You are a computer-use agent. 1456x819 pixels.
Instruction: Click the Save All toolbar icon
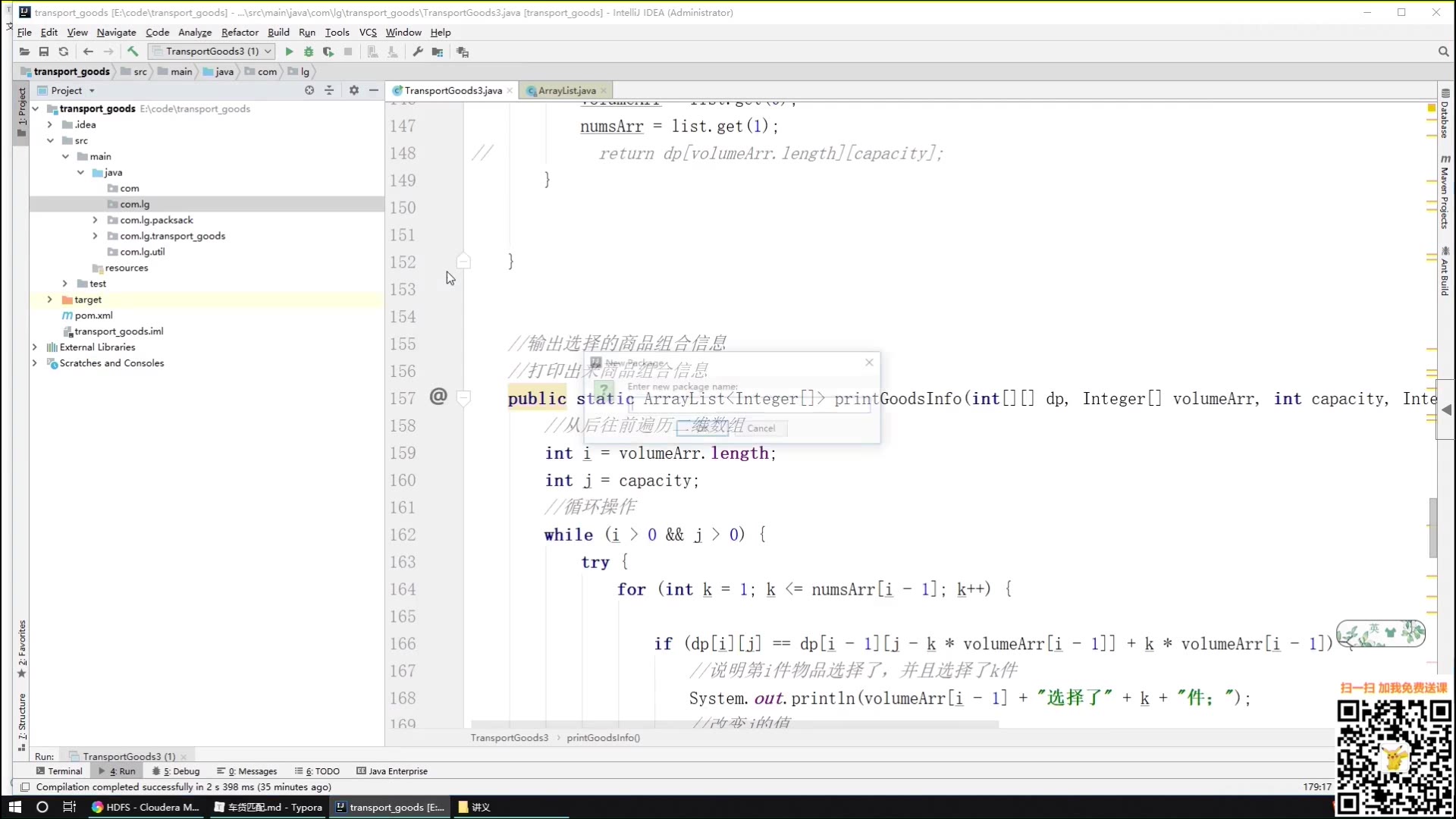[x=44, y=52]
